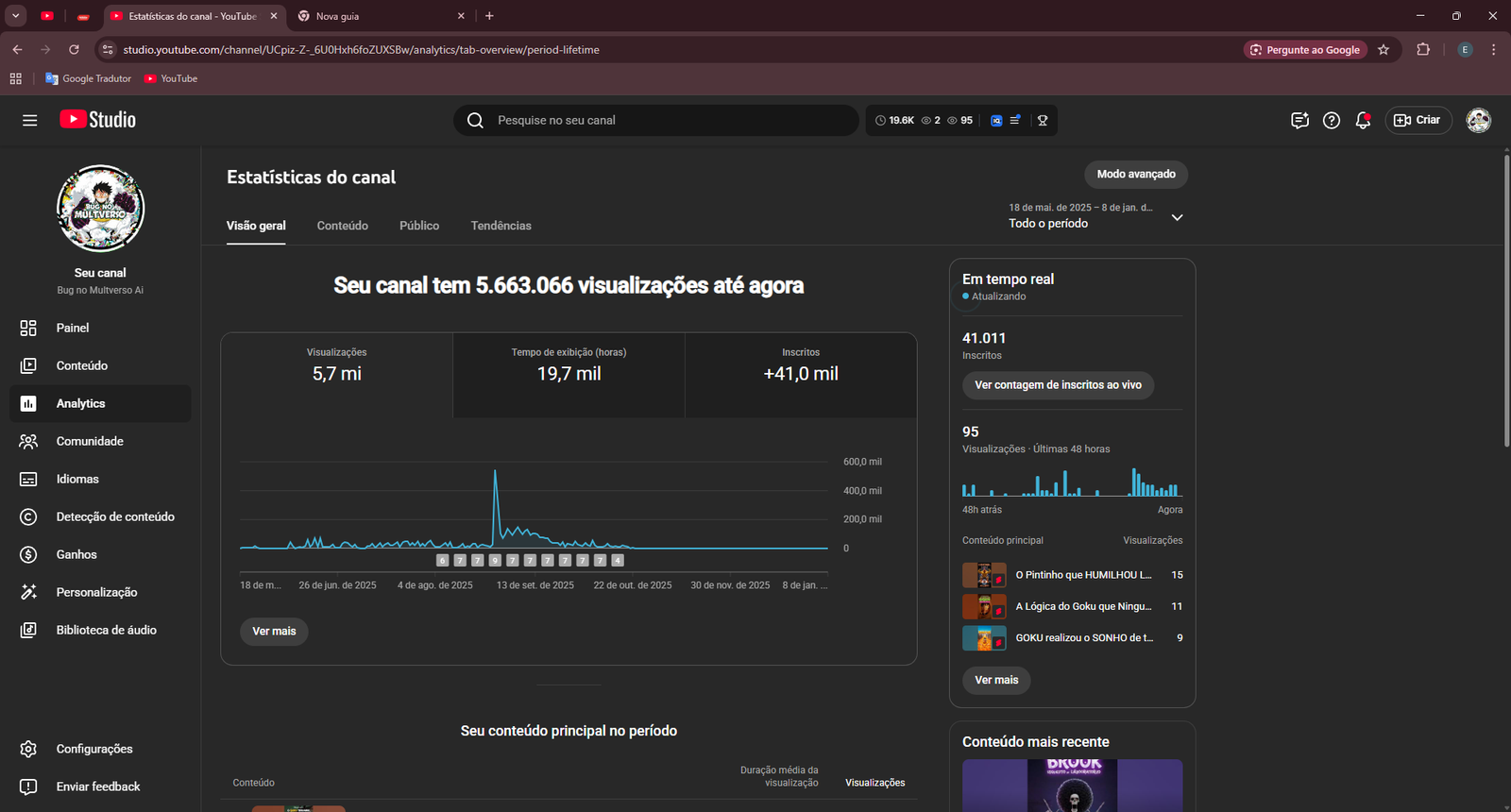Select the Tempo de exibição metric card
The width and height of the screenshot is (1511, 812).
[x=569, y=375]
